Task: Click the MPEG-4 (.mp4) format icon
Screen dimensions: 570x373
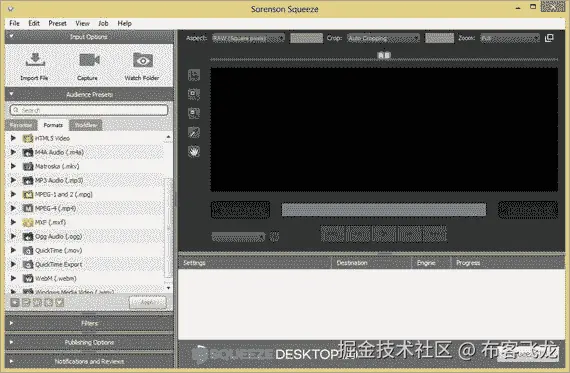Action: (28, 209)
